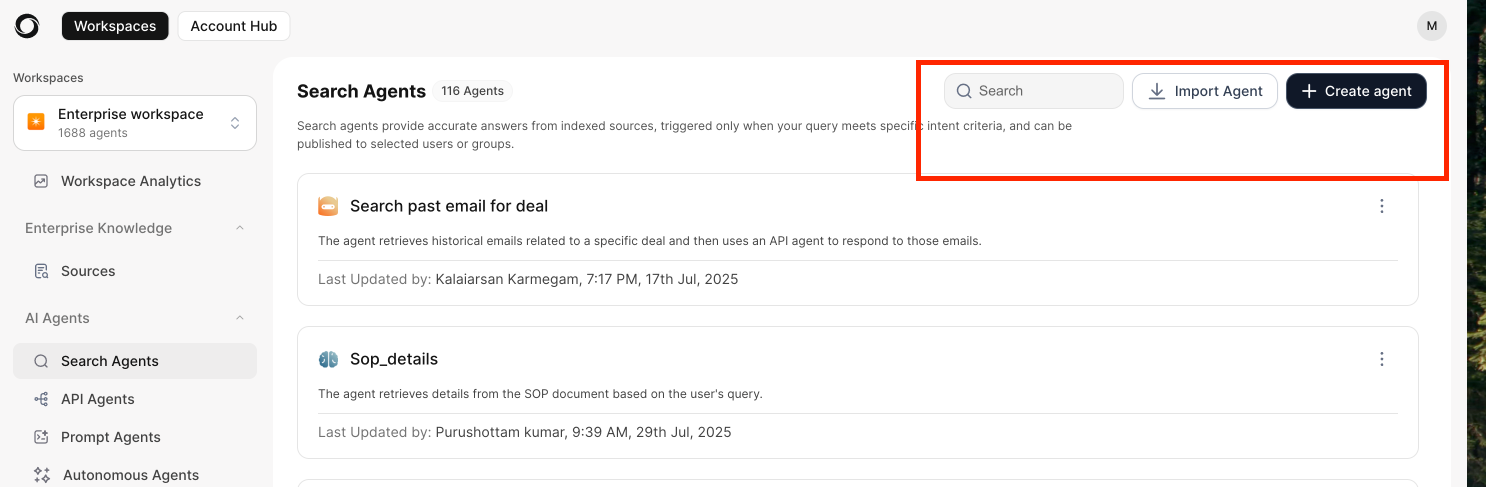Image resolution: width=1486 pixels, height=487 pixels.
Task: Click the 1688 agents text
Action: [x=92, y=132]
